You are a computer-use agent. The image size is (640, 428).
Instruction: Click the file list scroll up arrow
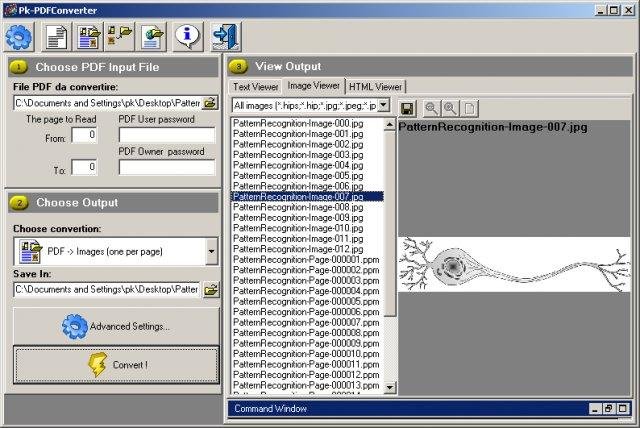390,124
